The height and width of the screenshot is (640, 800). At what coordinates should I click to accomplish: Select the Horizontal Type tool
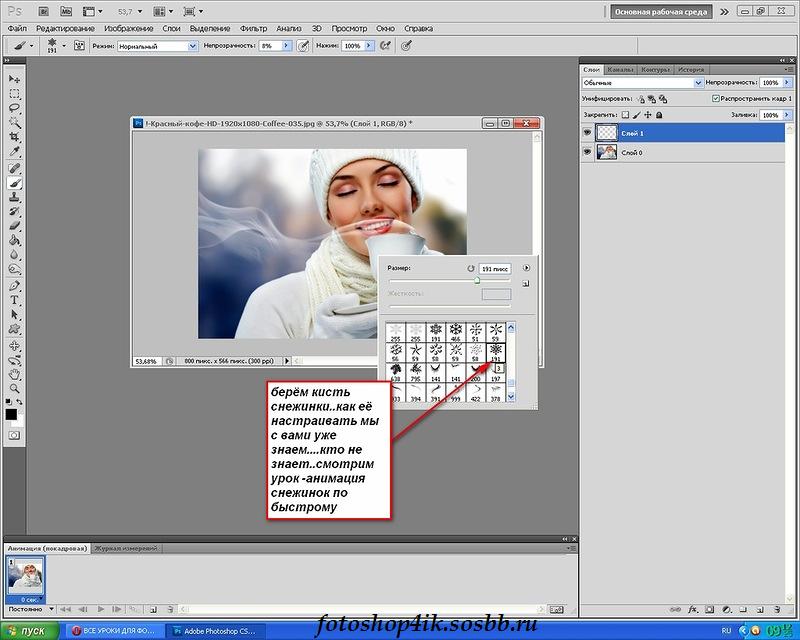(x=15, y=300)
